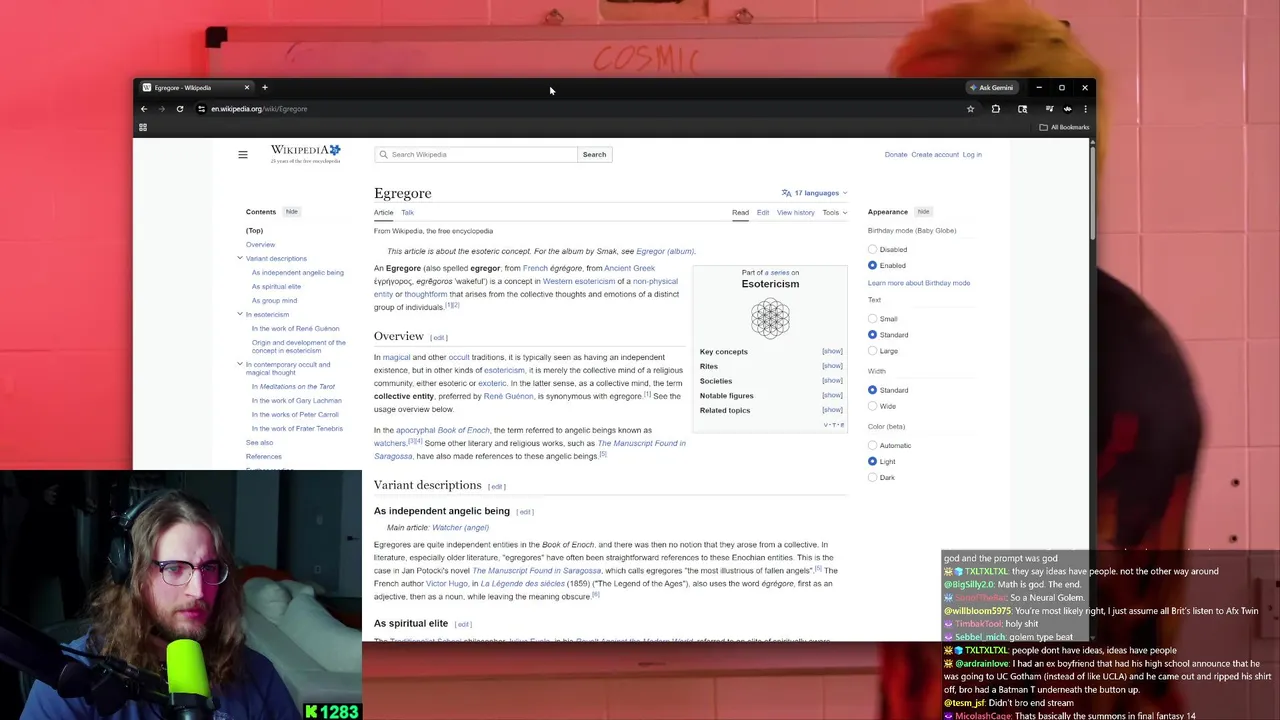The height and width of the screenshot is (720, 1280).
Task: Collapse In esotericism section in Contents
Action: (x=240, y=314)
